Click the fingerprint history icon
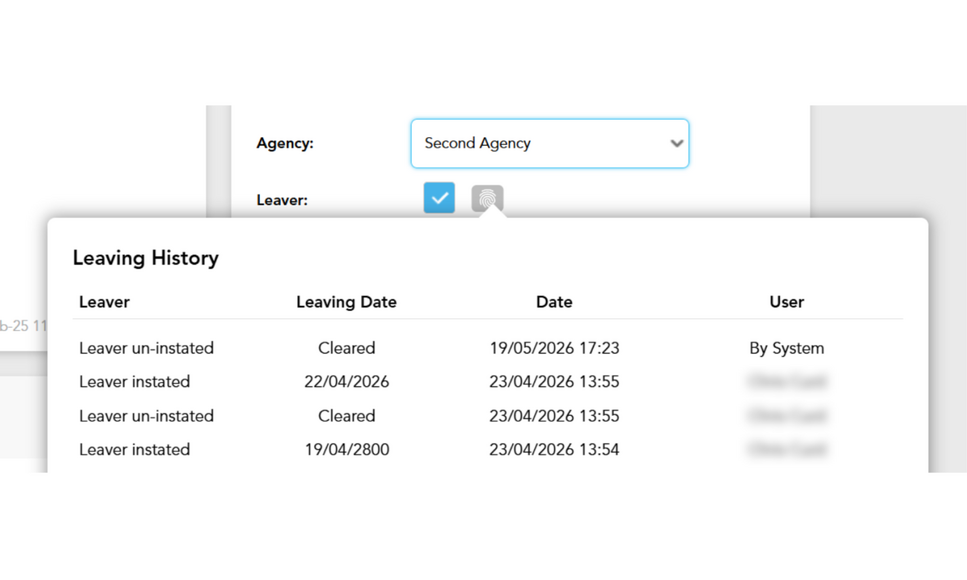Screen dimensions: 967x580 tap(487, 199)
